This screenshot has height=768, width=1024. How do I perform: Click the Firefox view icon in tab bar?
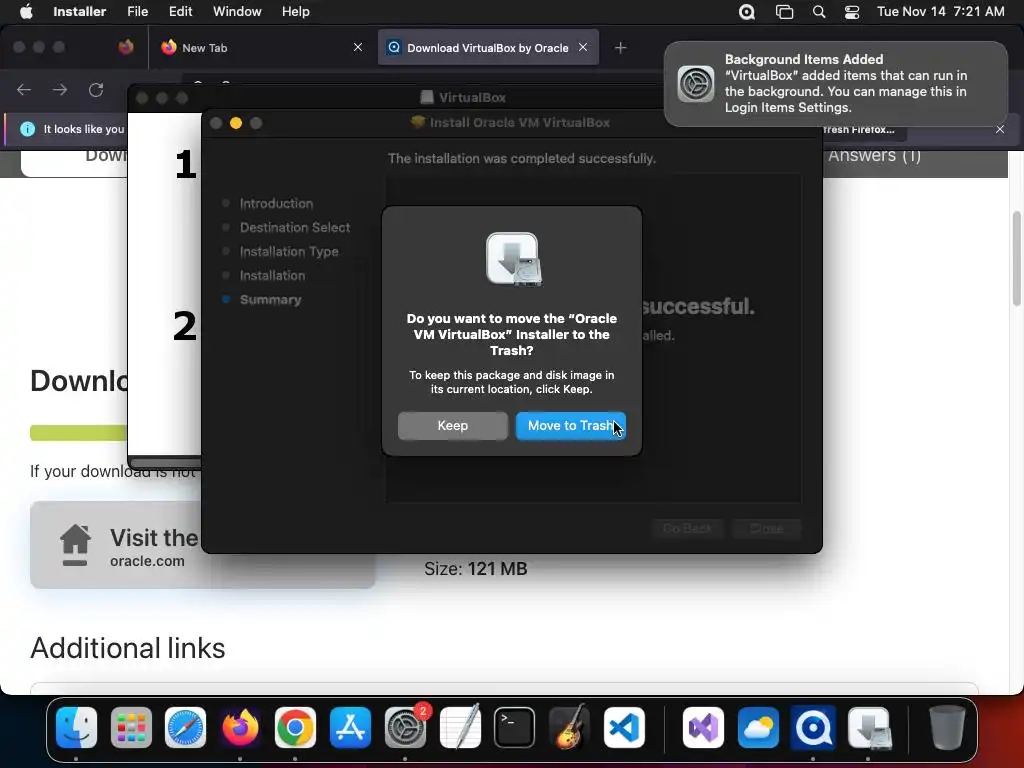126,47
